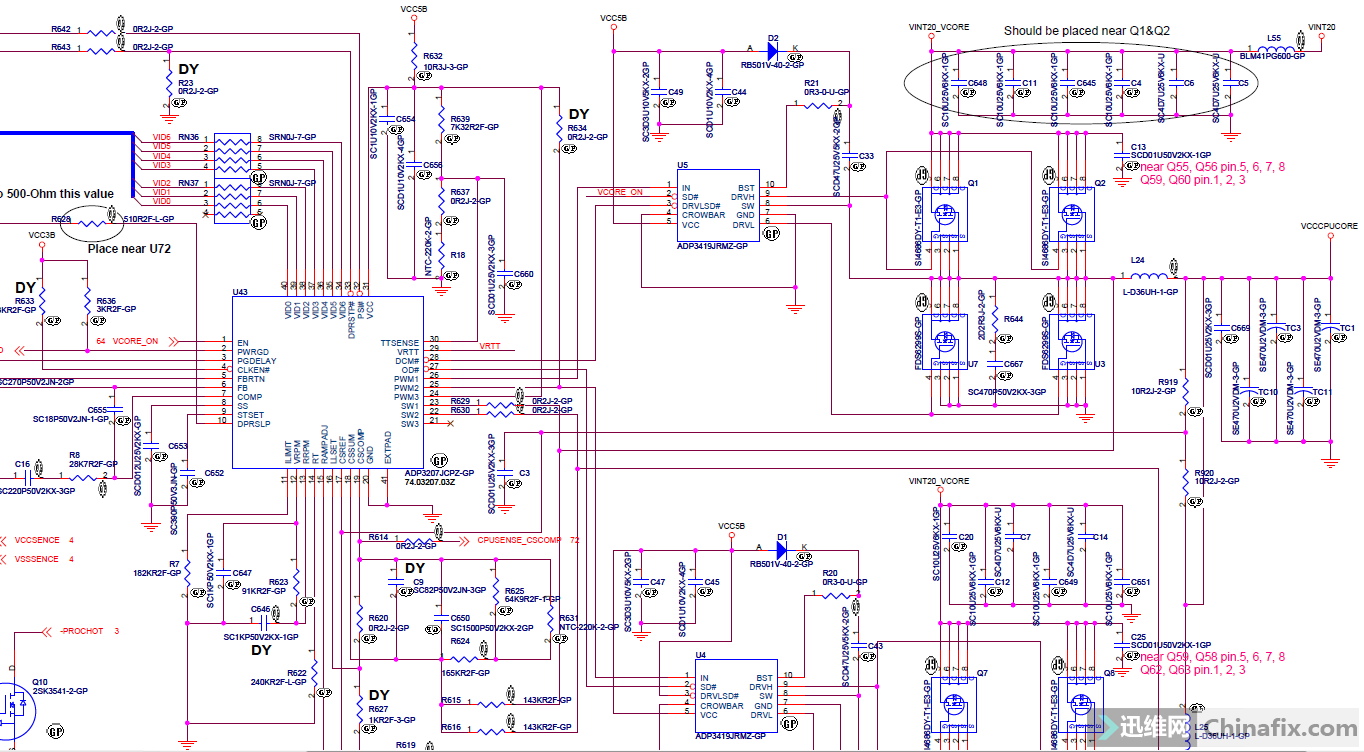
Task: Select the VINT20 net label near L55
Action: [x=1321, y=27]
